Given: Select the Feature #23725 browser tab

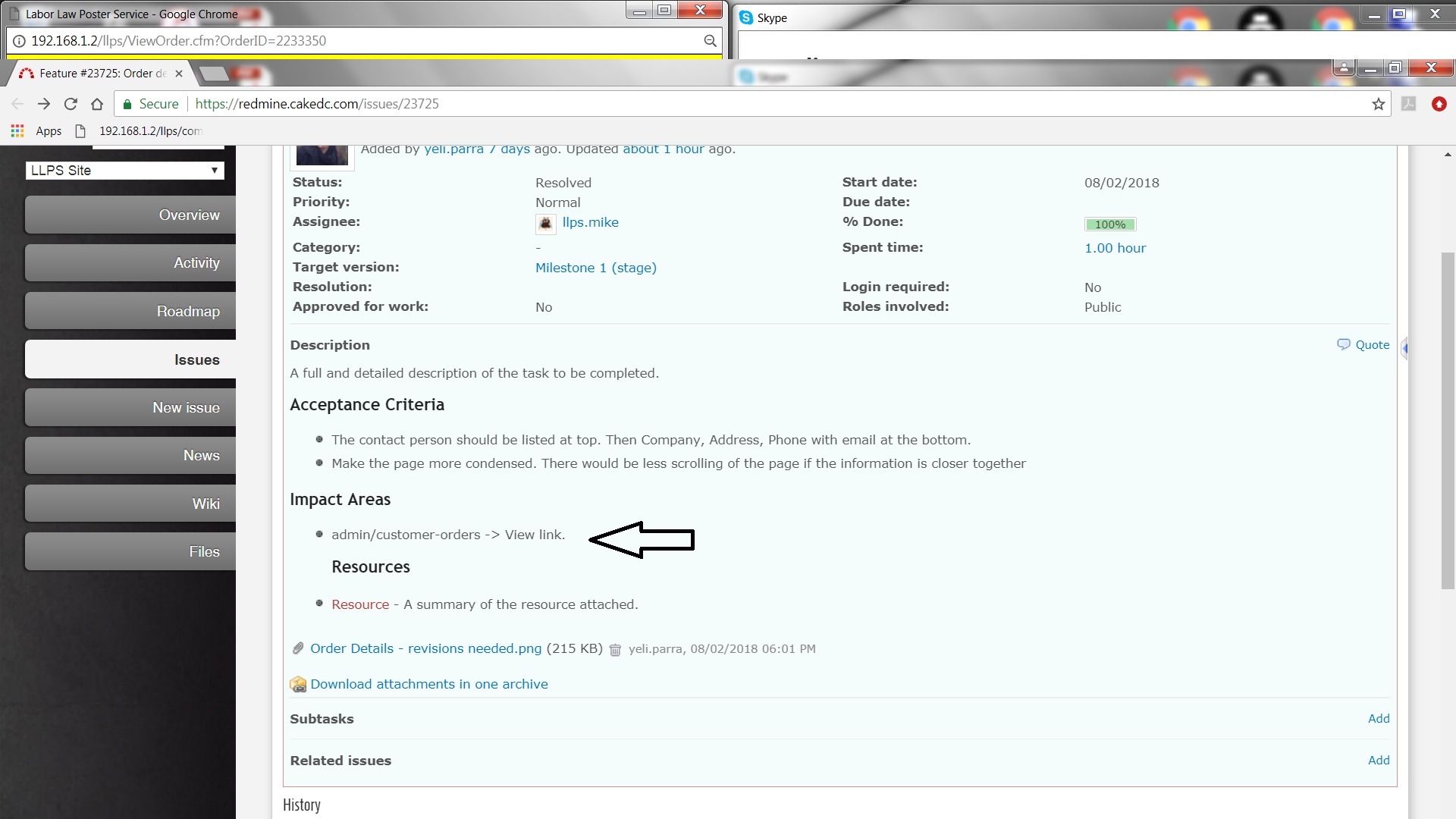Looking at the screenshot, I should click(x=102, y=74).
